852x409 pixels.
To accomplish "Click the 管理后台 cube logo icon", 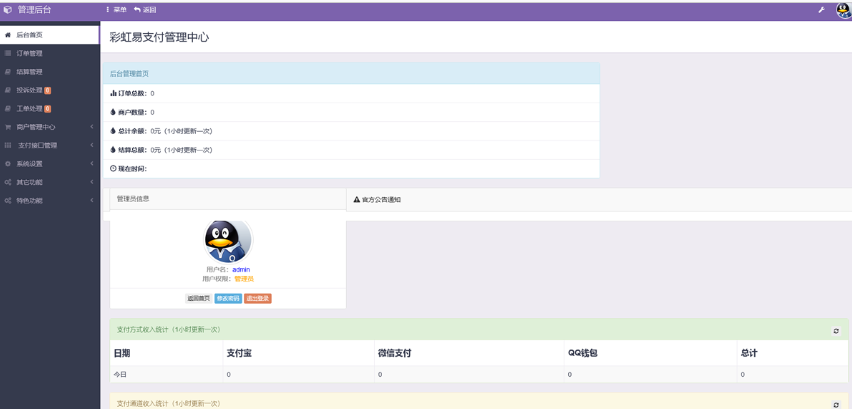I will pos(8,10).
